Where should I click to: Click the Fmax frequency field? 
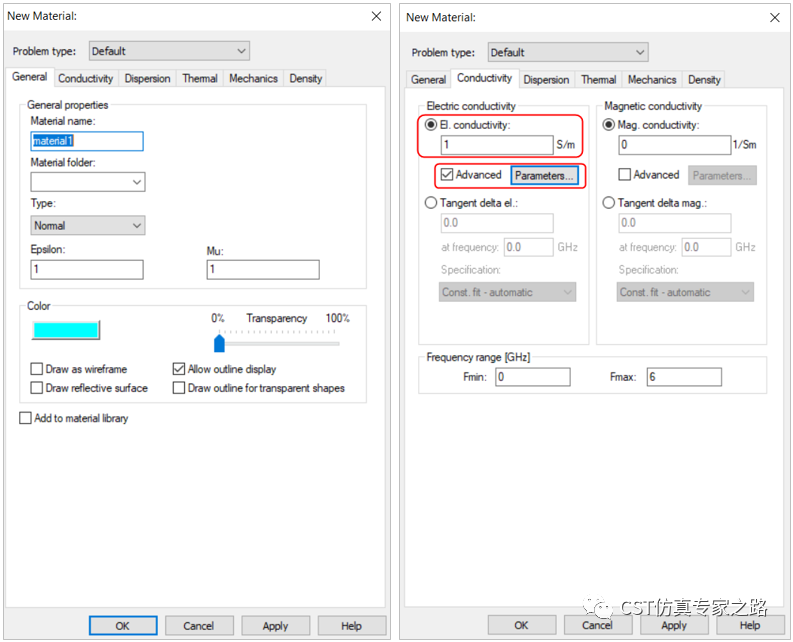pyautogui.click(x=684, y=377)
